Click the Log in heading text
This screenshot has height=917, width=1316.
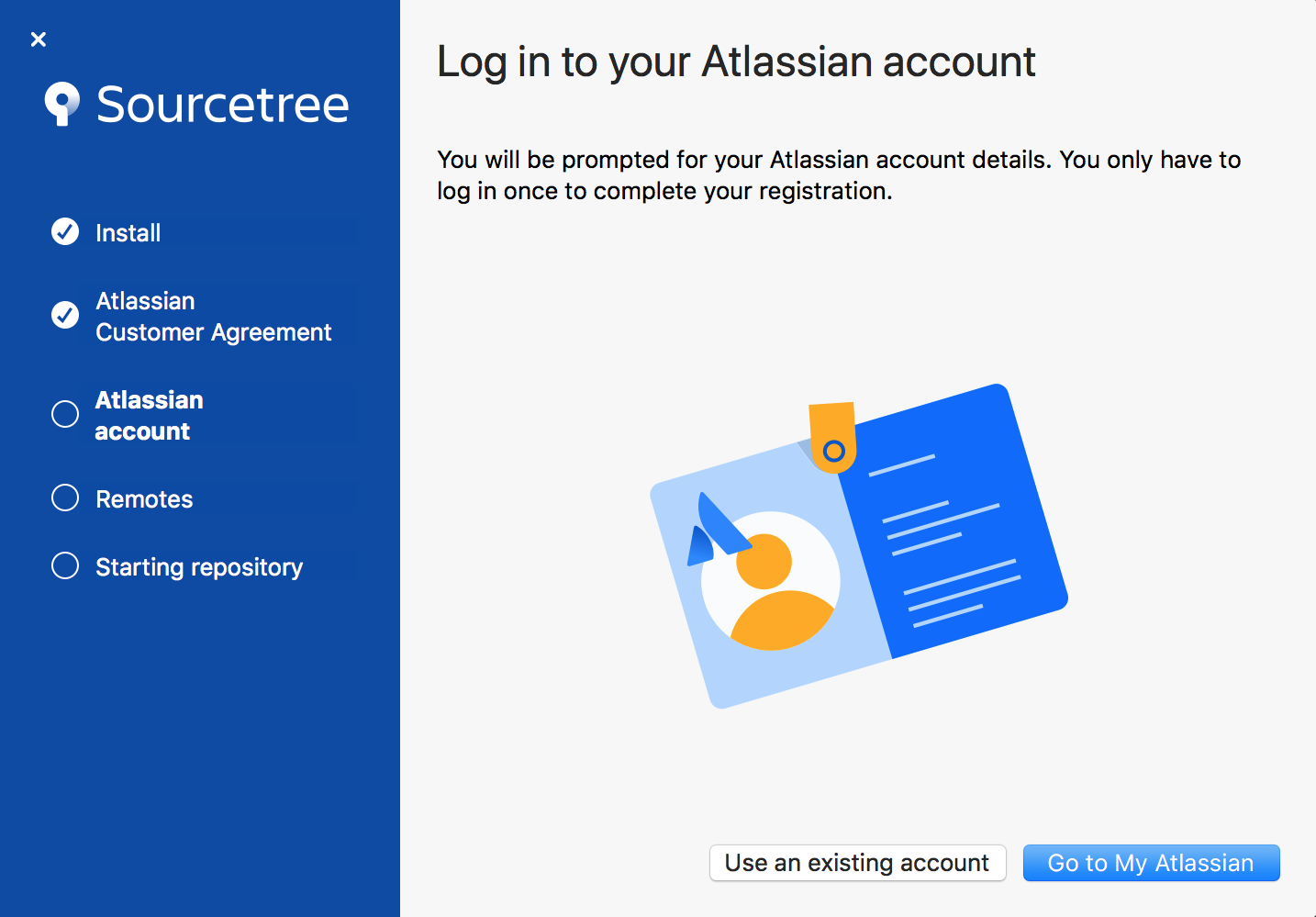coord(736,62)
